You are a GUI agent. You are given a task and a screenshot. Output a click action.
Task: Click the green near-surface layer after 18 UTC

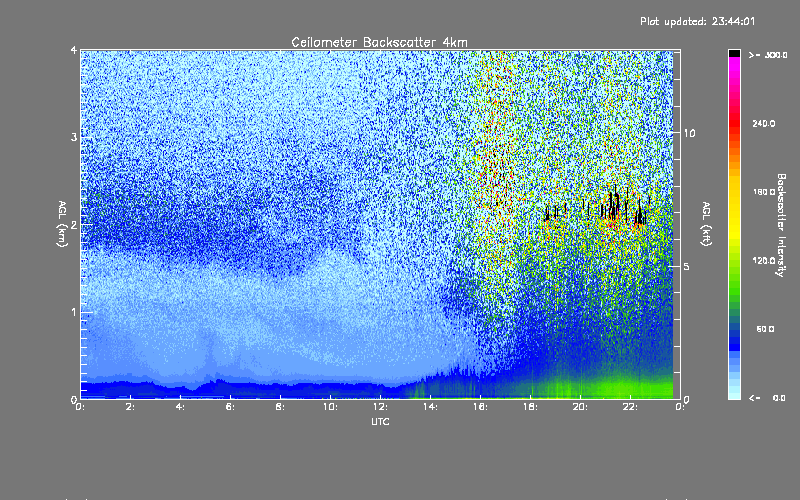tap(602, 390)
